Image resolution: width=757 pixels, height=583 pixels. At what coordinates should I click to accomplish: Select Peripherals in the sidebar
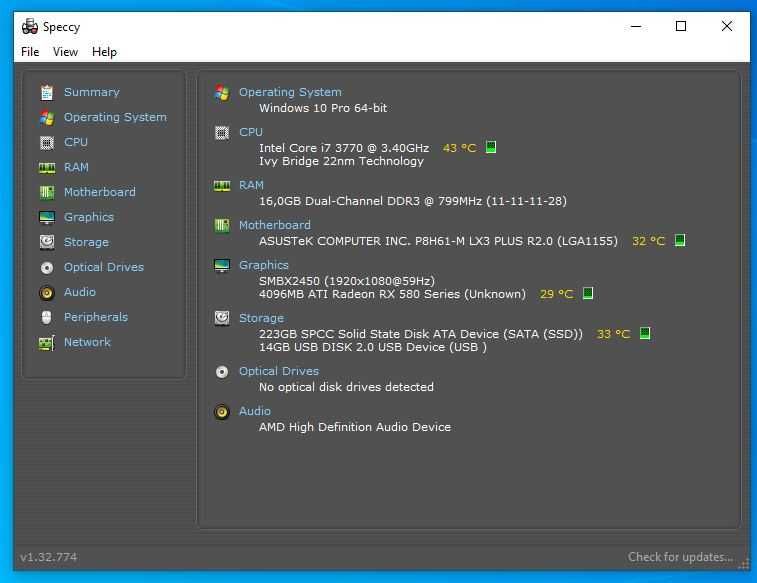coord(96,318)
